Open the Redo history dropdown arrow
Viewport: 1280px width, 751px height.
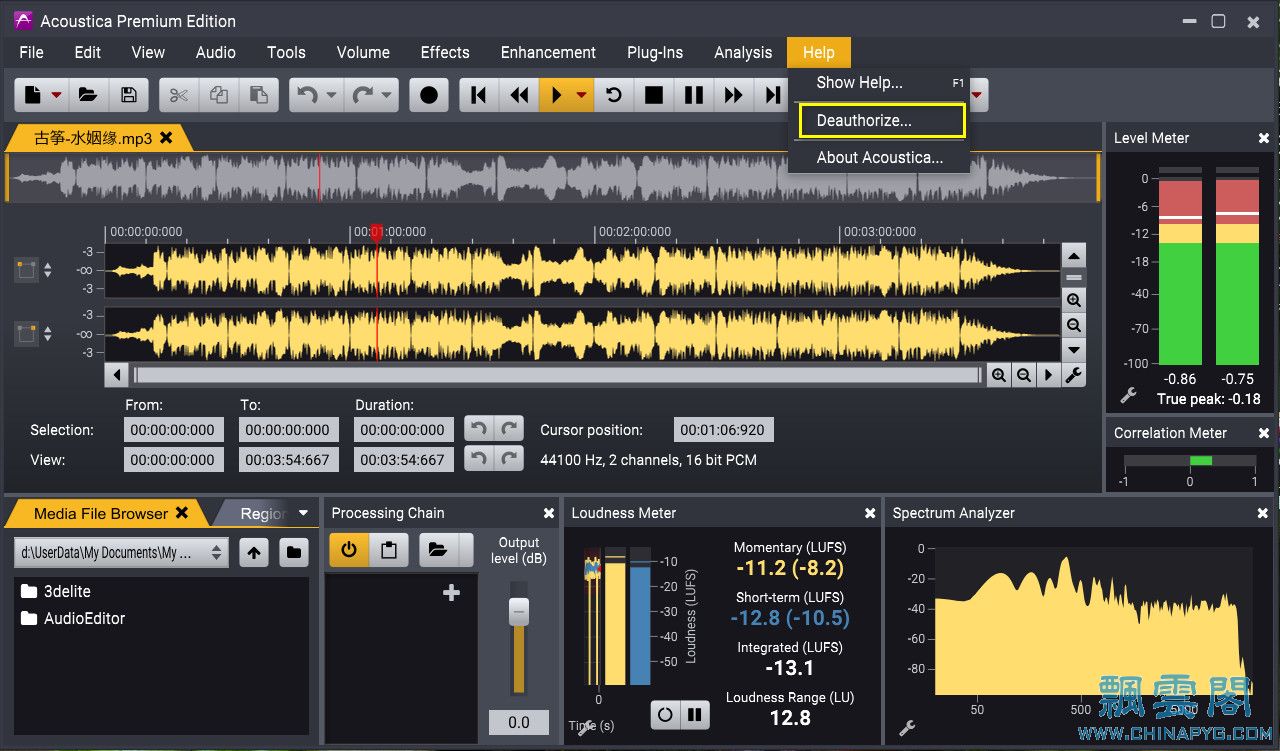(387, 95)
